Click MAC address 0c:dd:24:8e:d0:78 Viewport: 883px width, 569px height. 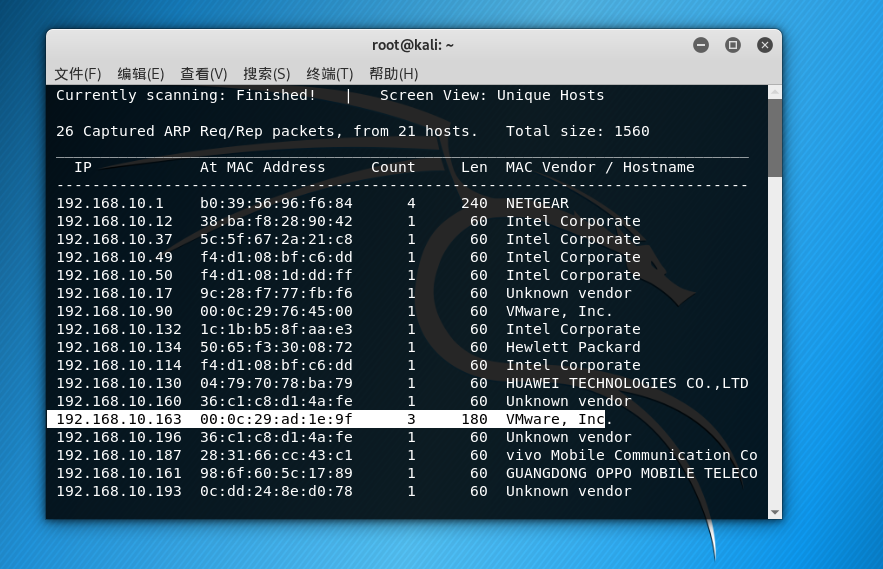[277, 492]
